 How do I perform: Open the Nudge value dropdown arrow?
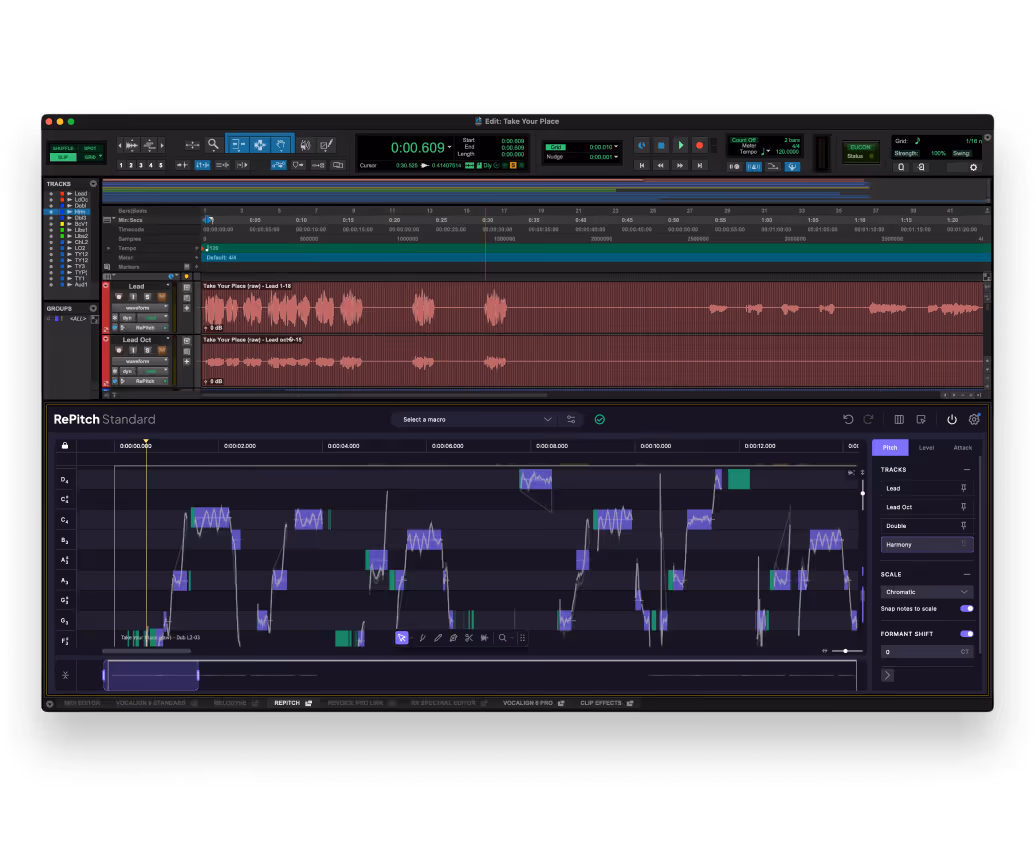616,157
